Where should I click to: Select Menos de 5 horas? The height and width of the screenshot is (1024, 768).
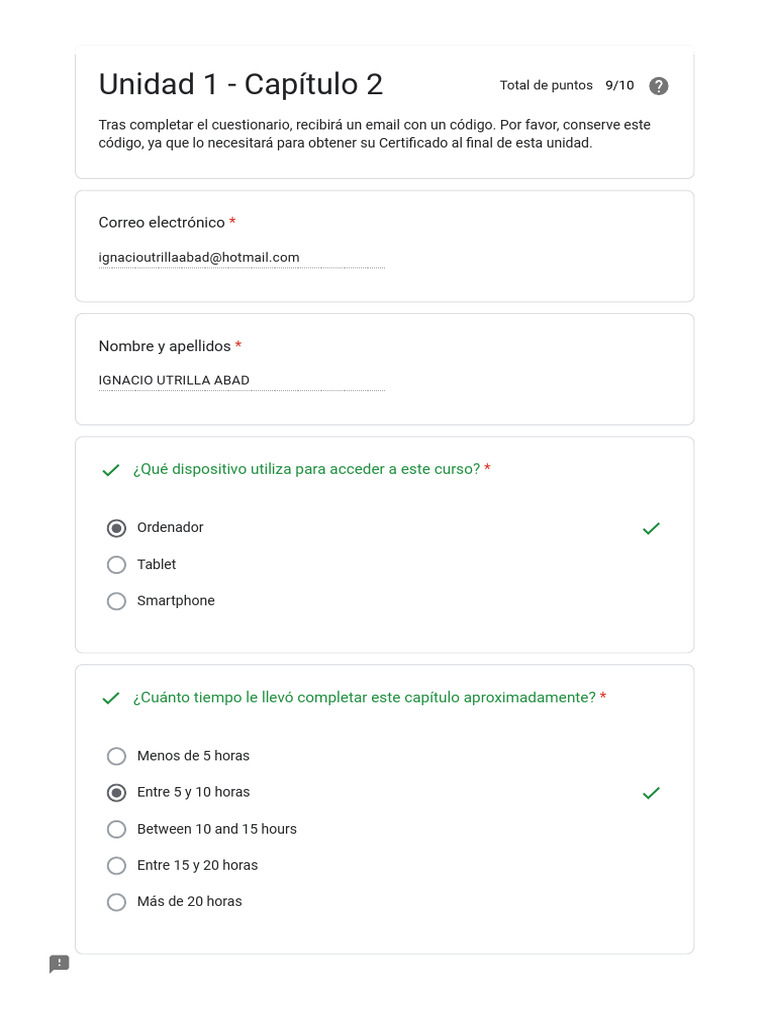[117, 756]
